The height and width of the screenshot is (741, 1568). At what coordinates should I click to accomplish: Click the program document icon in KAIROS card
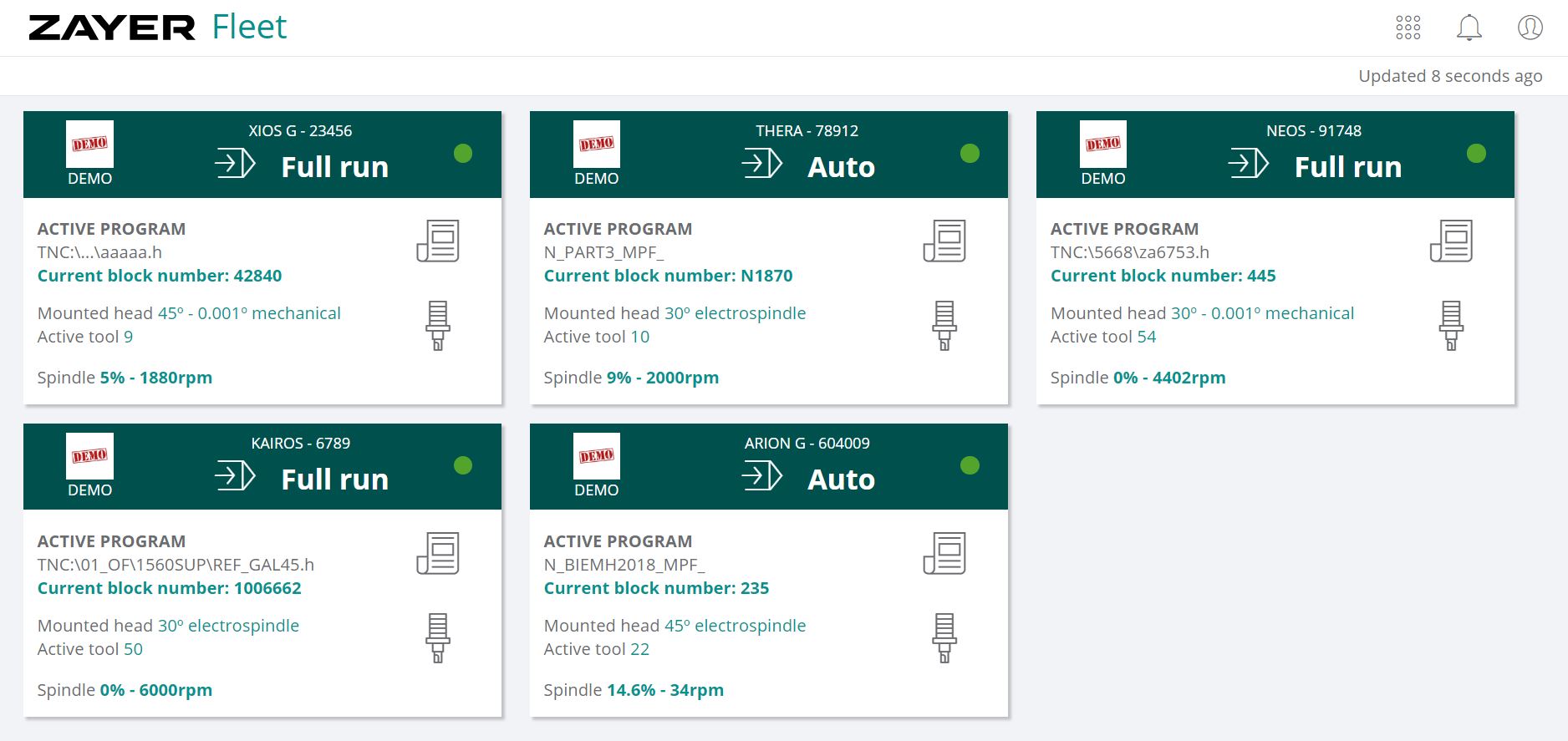coord(438,553)
